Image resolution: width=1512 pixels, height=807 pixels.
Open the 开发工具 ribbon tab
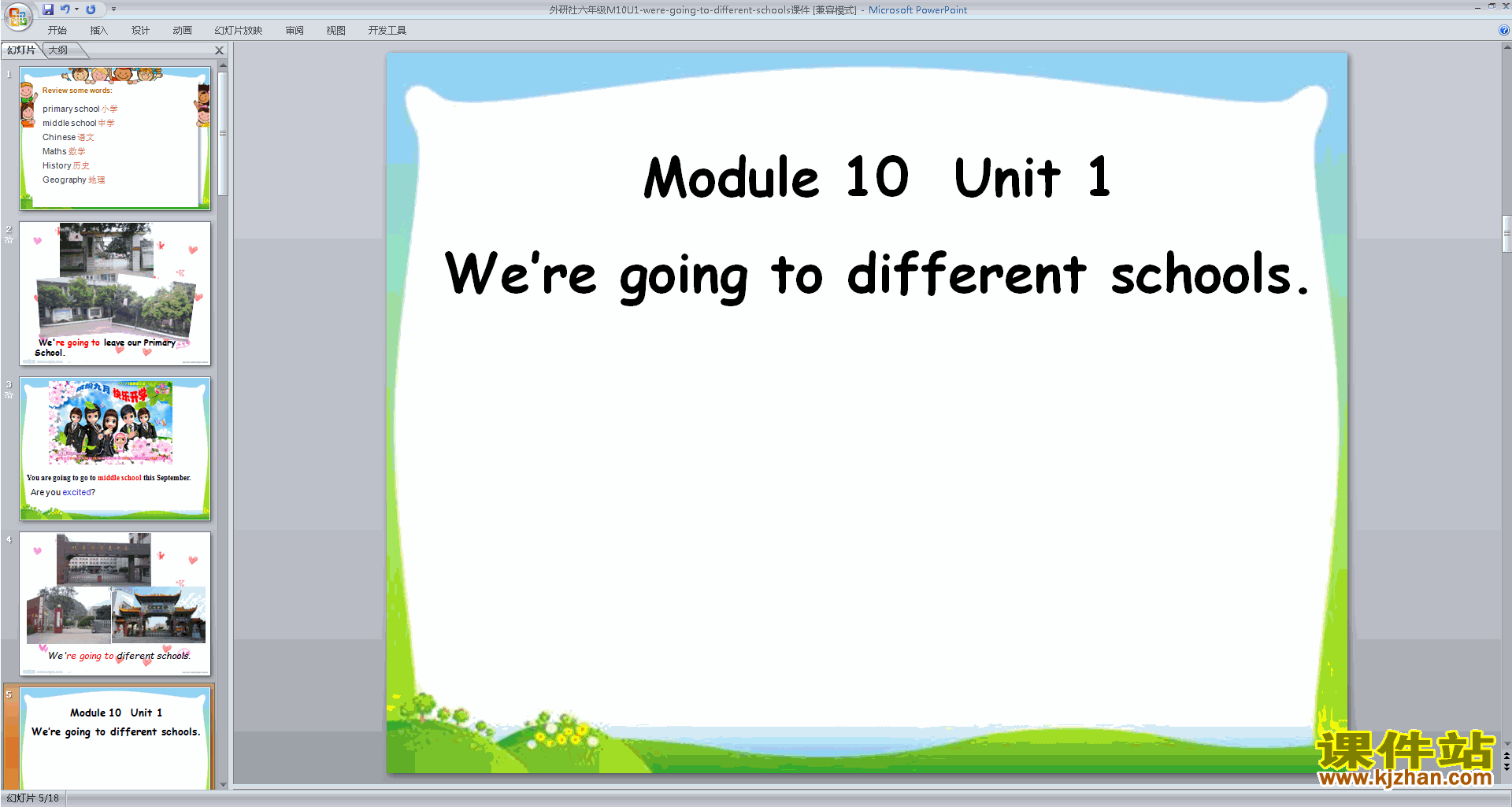click(387, 31)
